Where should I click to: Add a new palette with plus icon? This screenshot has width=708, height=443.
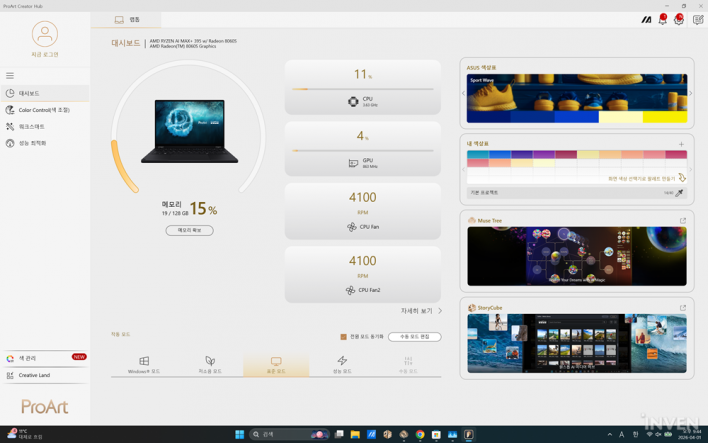(x=682, y=144)
